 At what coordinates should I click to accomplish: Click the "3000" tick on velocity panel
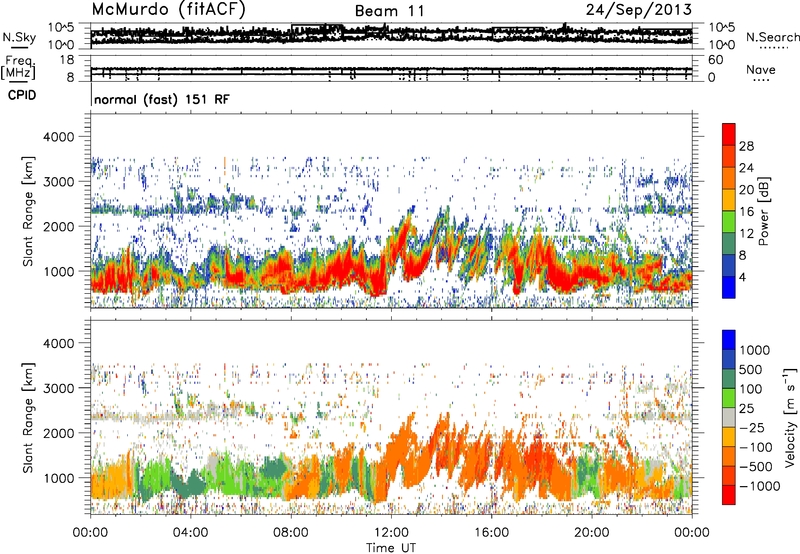[59, 388]
